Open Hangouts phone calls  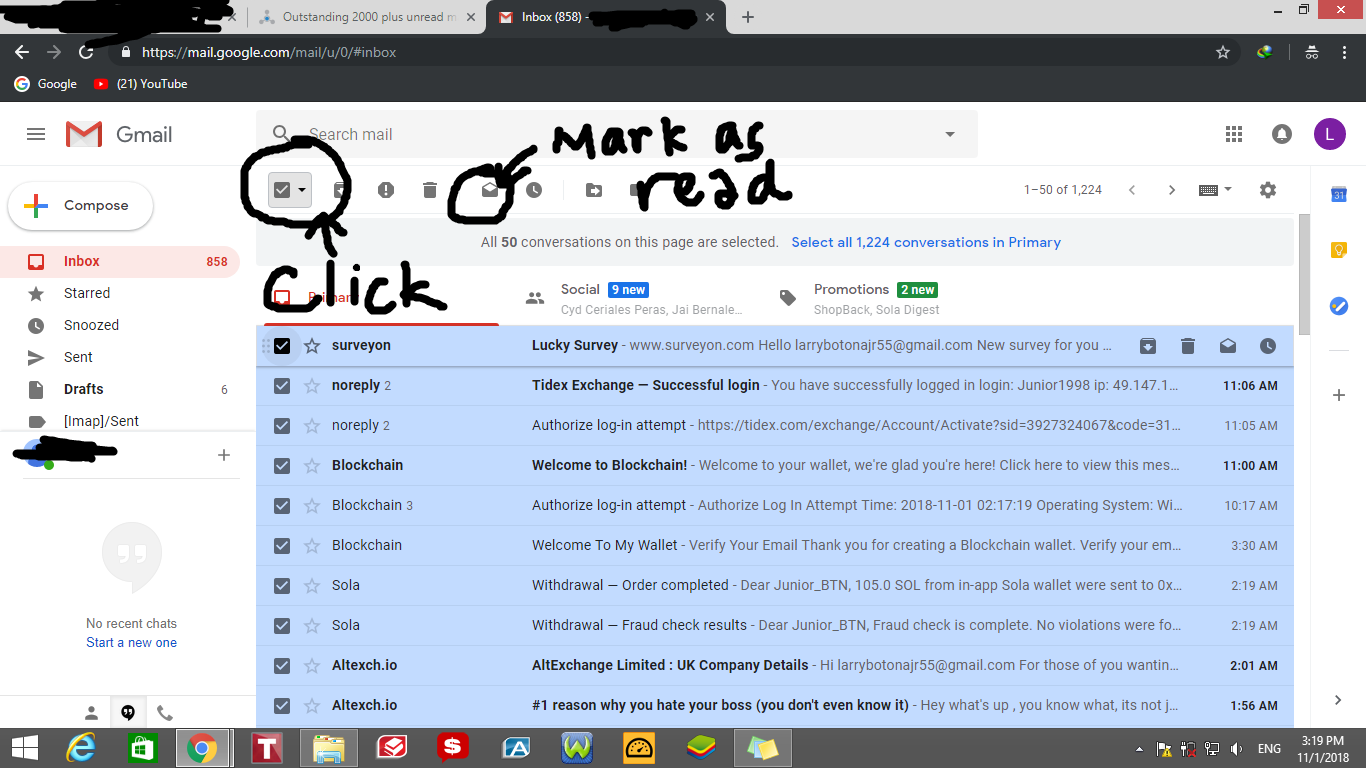click(165, 713)
